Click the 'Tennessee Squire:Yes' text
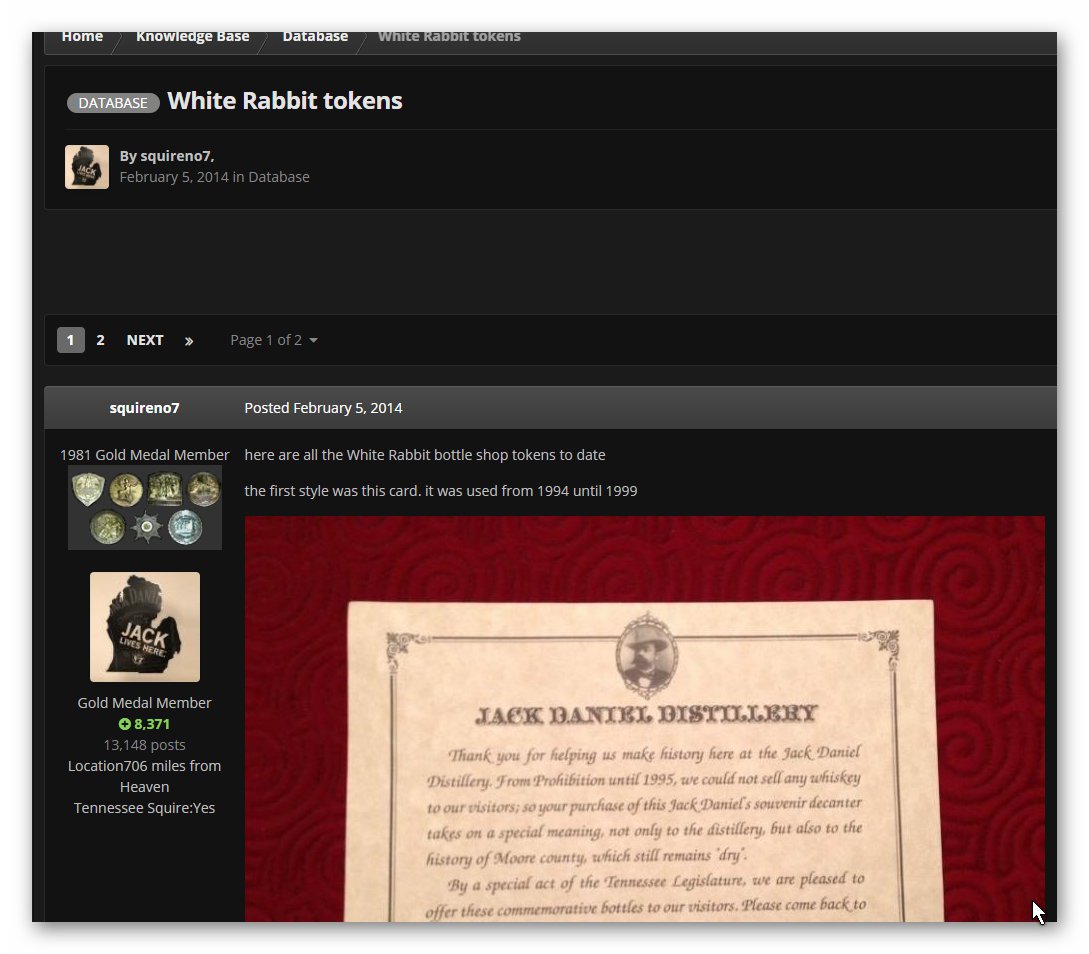 144,808
